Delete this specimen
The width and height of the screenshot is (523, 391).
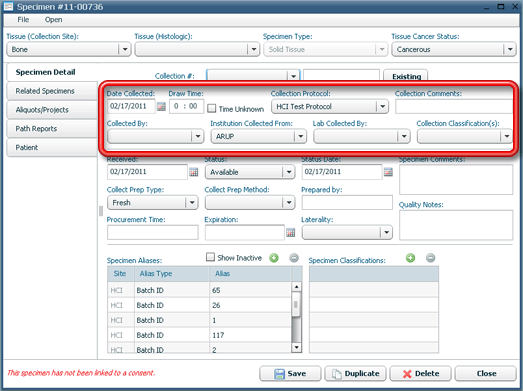click(421, 373)
